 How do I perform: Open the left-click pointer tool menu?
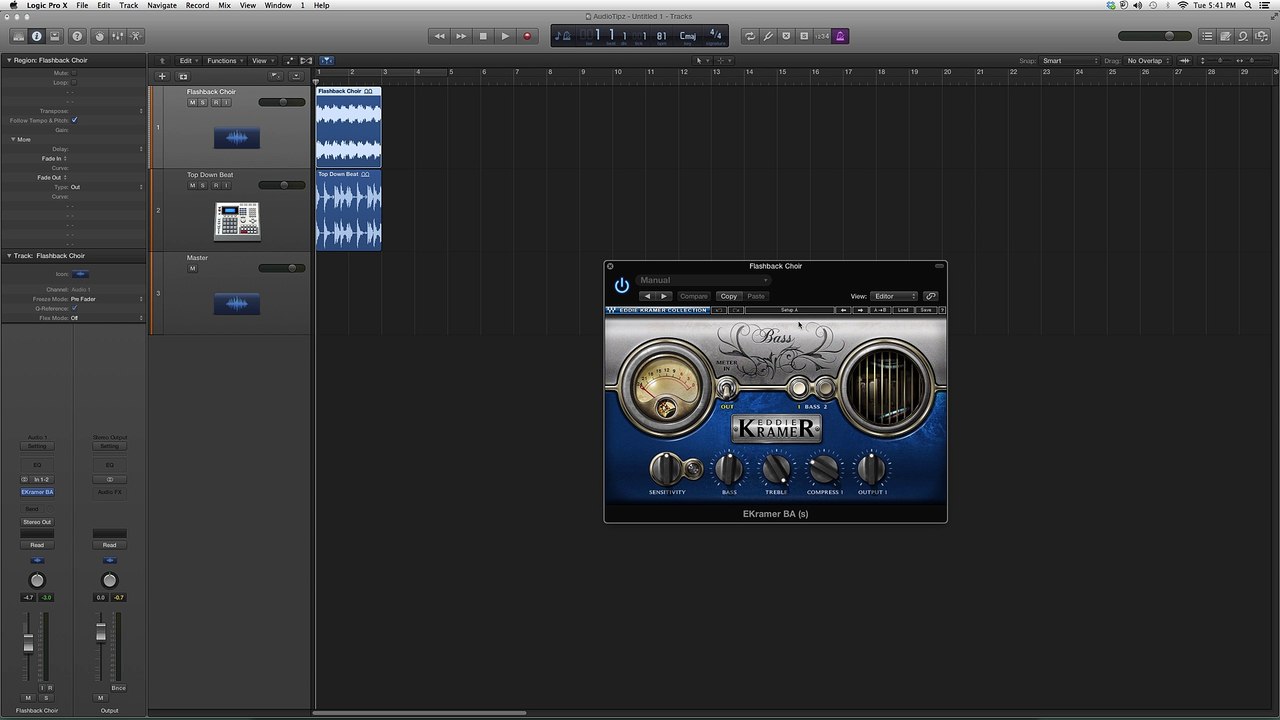coord(700,61)
